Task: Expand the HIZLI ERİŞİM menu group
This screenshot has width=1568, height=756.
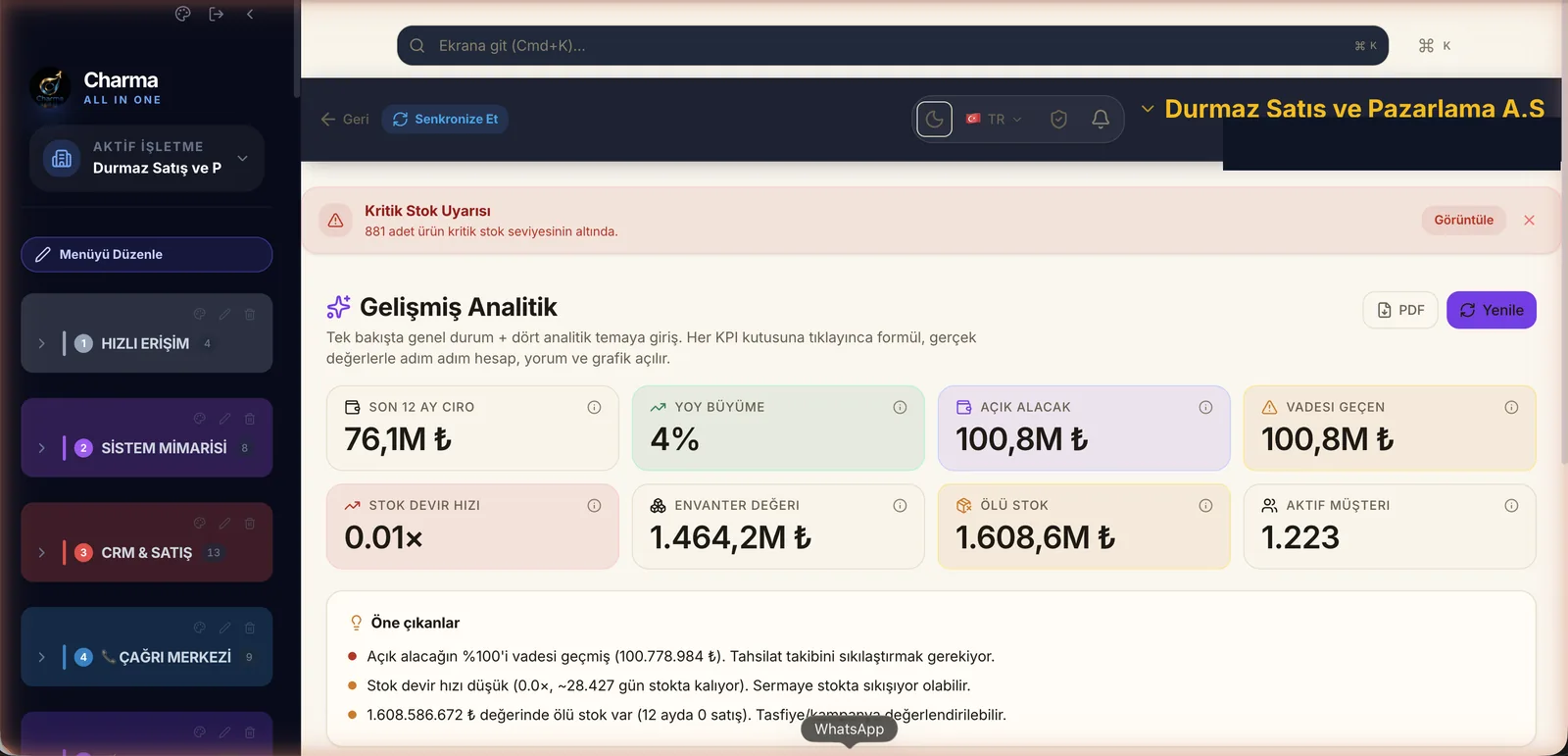Action: click(x=41, y=343)
